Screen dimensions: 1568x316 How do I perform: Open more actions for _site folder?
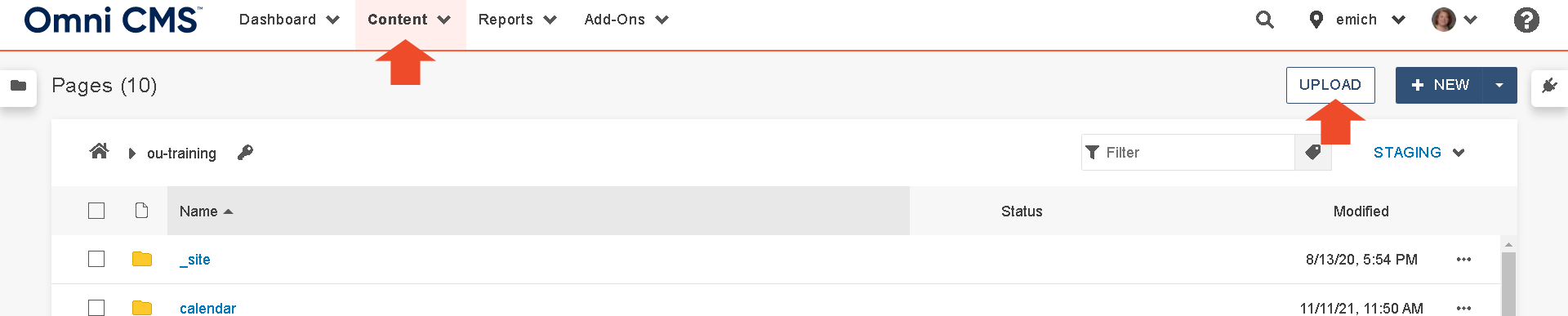(1463, 260)
